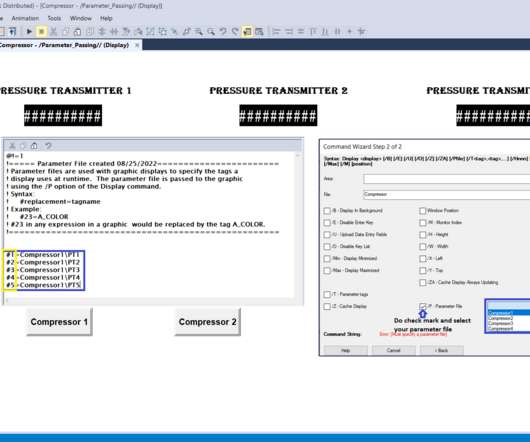This screenshot has width=530, height=442.
Task: Click the wizard Help button
Action: pos(345,350)
